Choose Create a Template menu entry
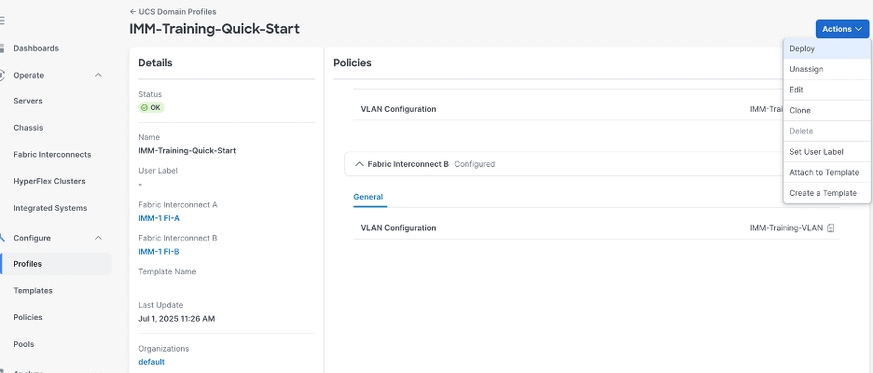 pos(826,193)
